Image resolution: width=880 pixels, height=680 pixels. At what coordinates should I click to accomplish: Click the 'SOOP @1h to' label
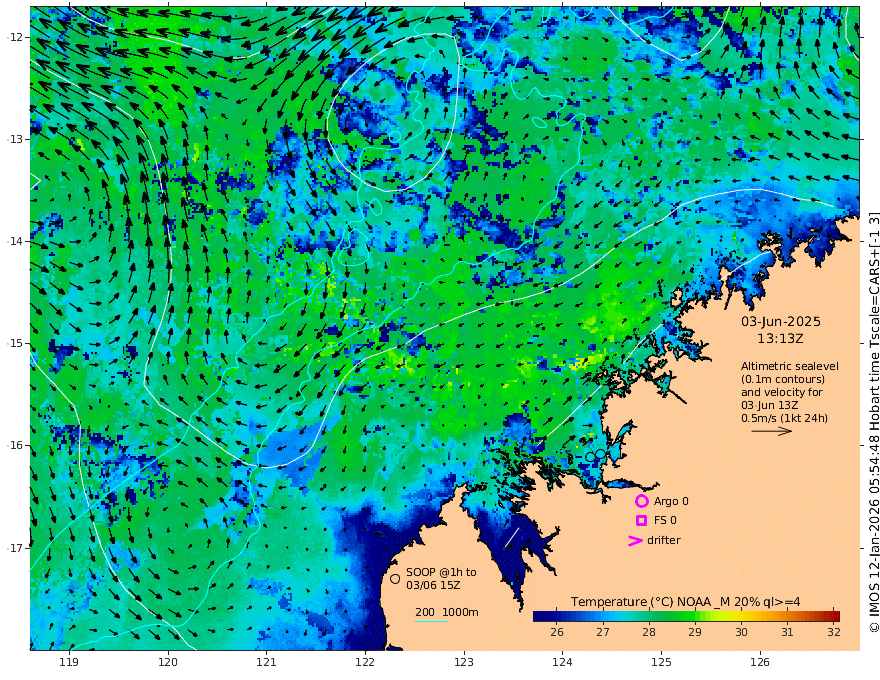coord(441,572)
